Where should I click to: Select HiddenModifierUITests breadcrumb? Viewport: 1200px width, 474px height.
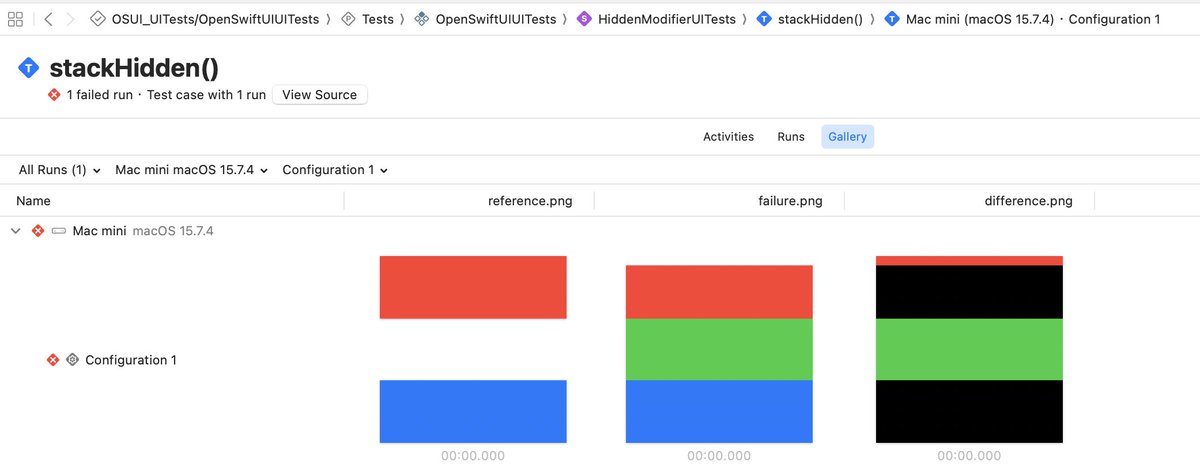(667, 19)
